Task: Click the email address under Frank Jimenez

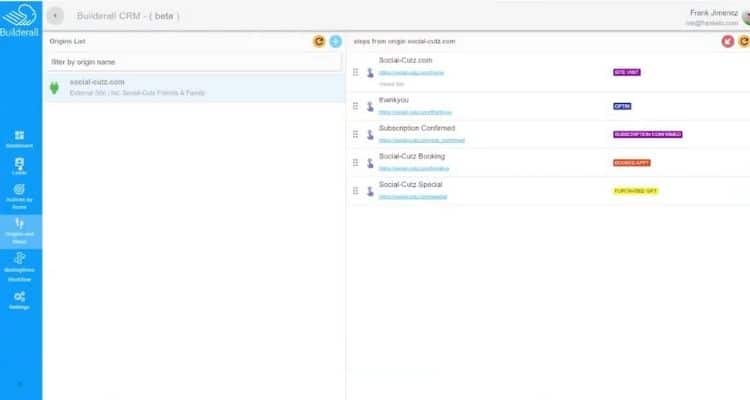Action: coord(712,23)
